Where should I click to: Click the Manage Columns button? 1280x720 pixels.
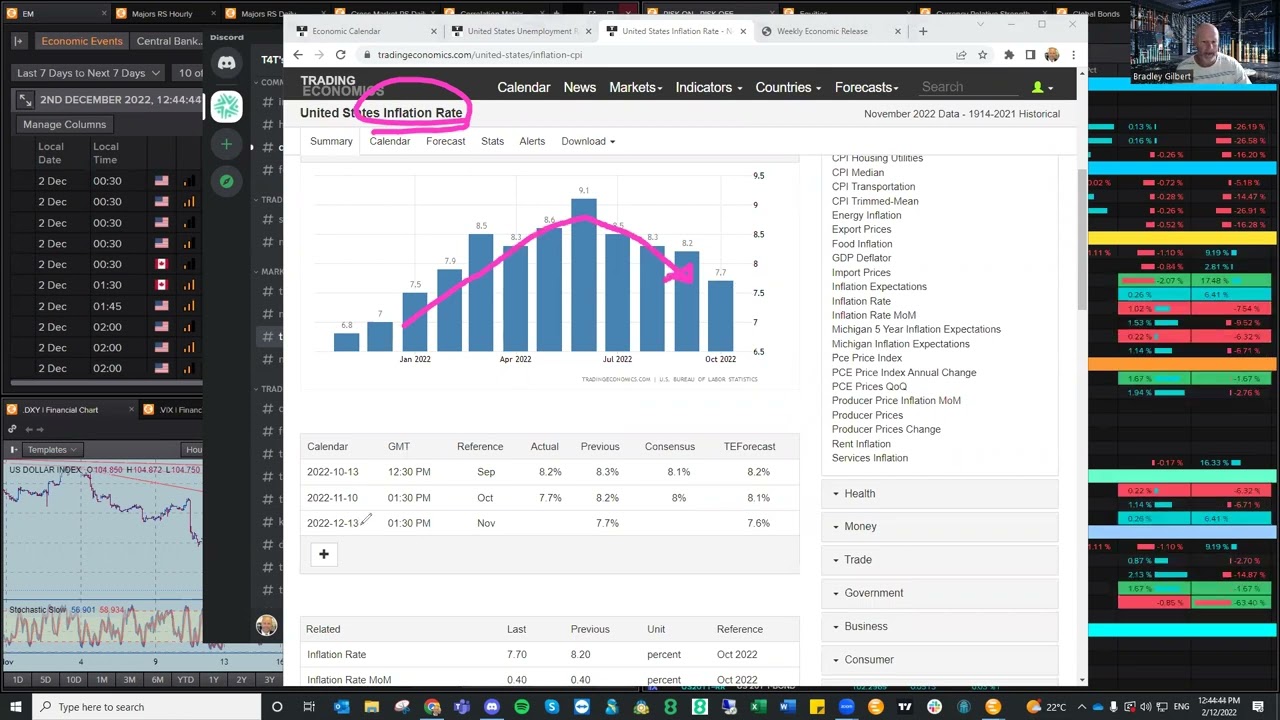tap(65, 125)
